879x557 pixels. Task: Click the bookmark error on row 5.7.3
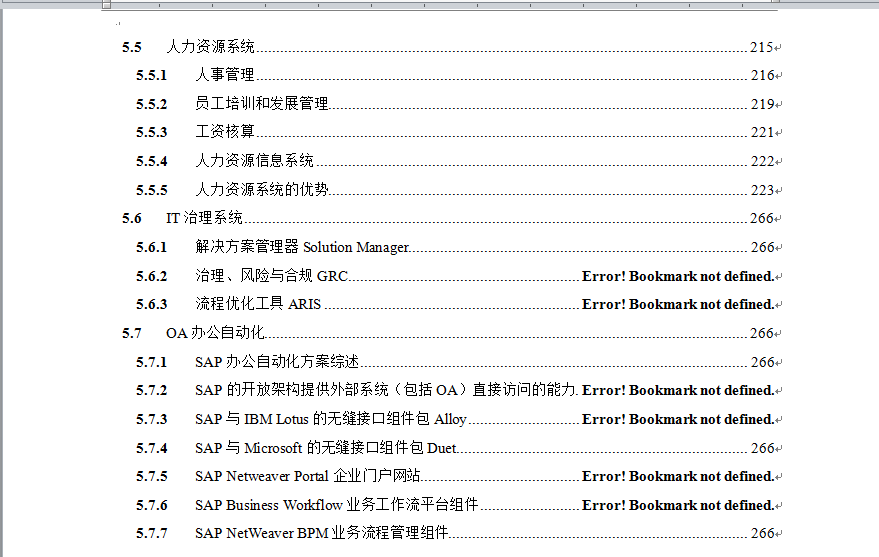(678, 419)
